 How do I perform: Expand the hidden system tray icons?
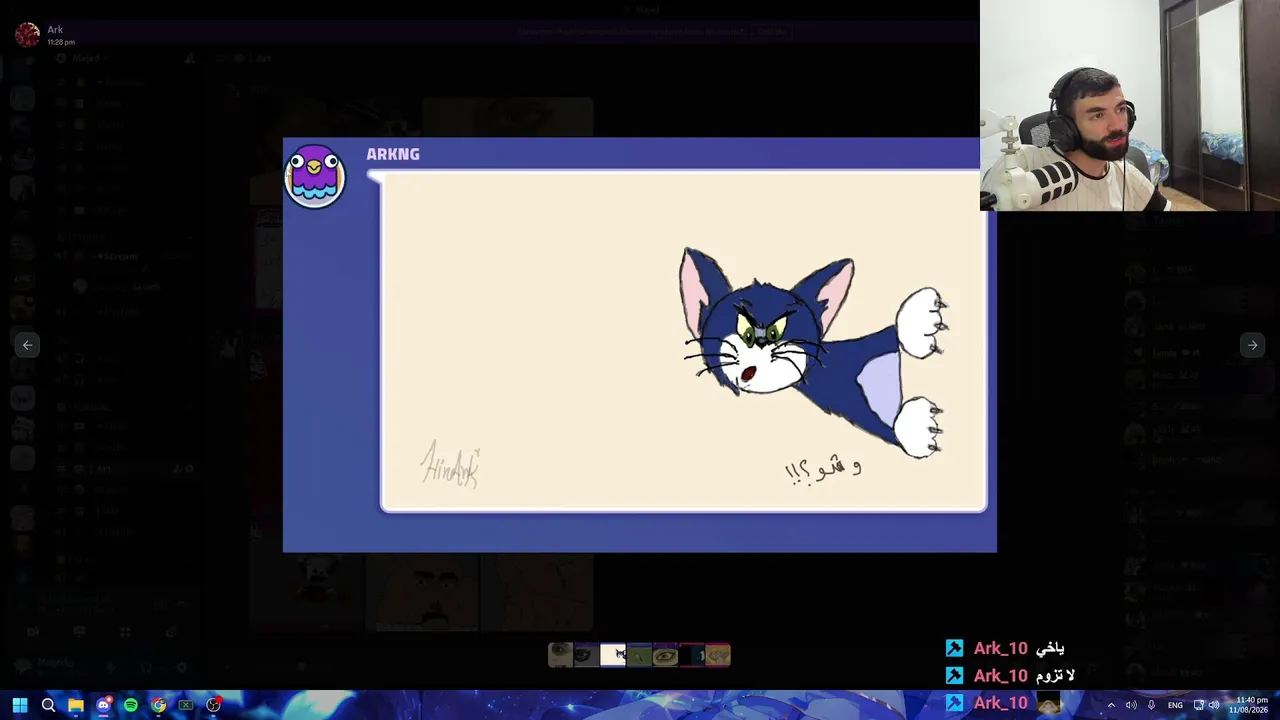(x=1110, y=705)
